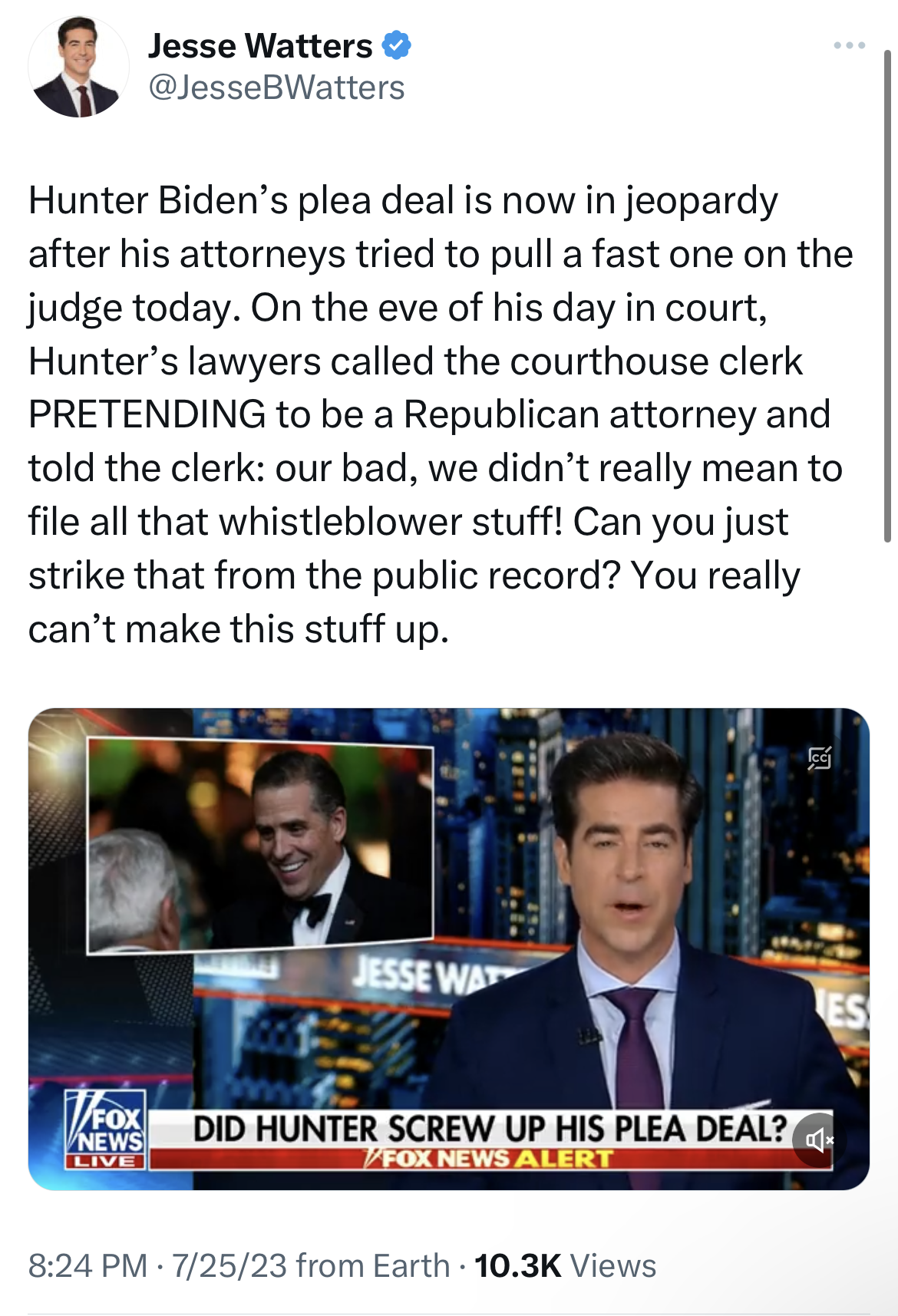Click the 'Did Hunter screw up' chyron
This screenshot has width=898, height=1316.
[x=490, y=1129]
